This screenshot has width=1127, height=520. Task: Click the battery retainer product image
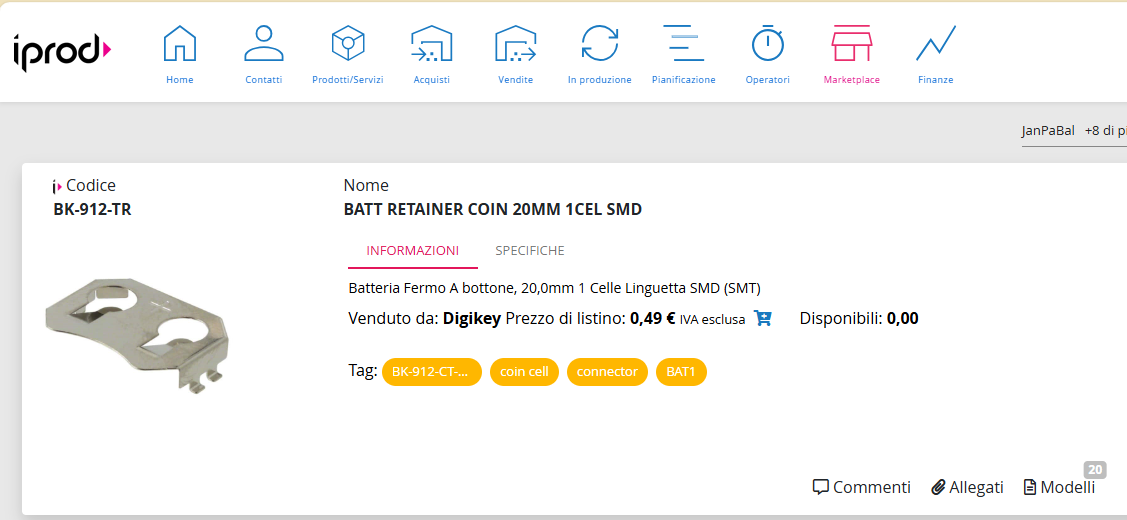[137, 334]
